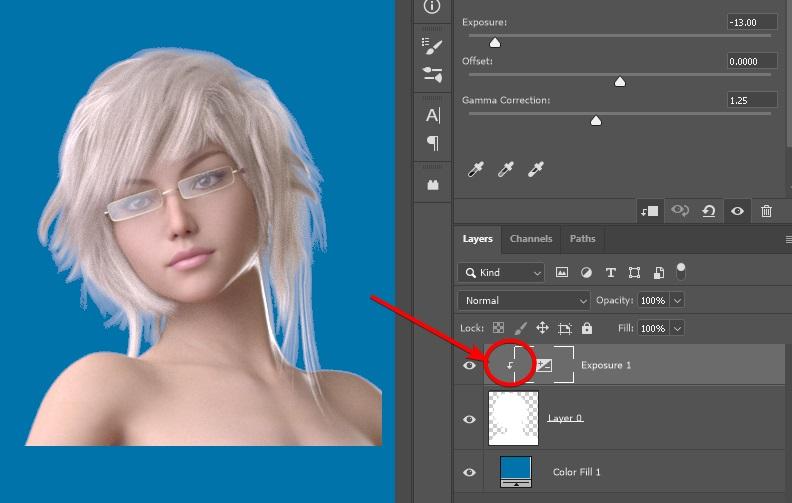Click the Offset value field
Viewport: 792px width, 503px height.
coord(752,61)
